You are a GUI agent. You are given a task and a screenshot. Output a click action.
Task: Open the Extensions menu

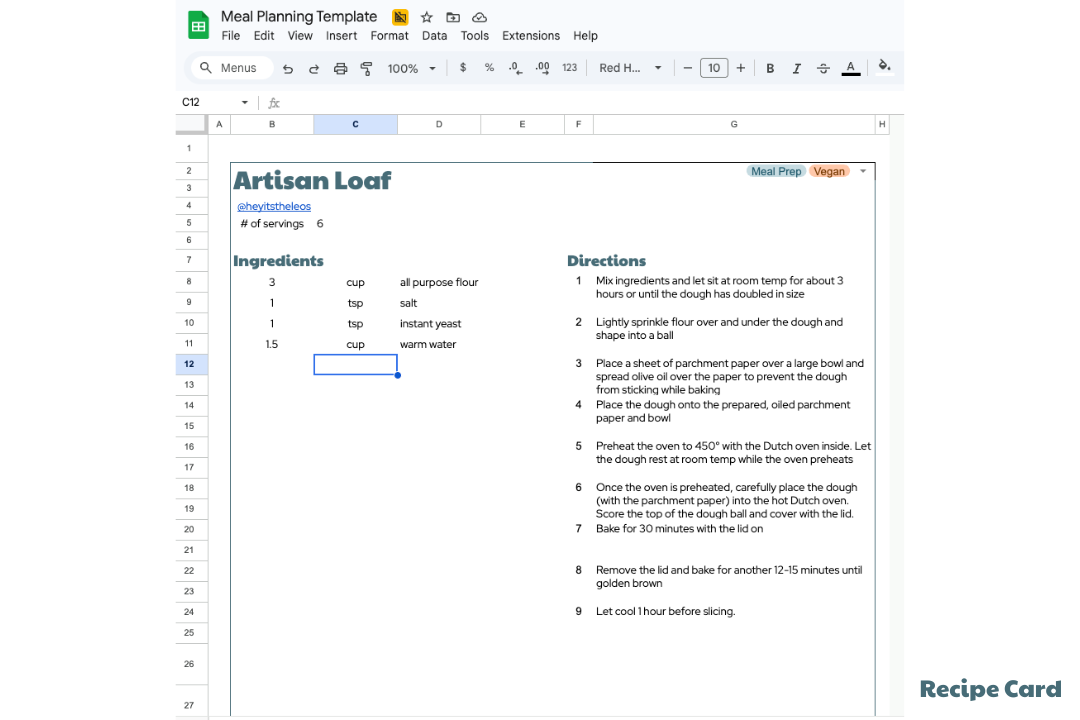coord(531,36)
